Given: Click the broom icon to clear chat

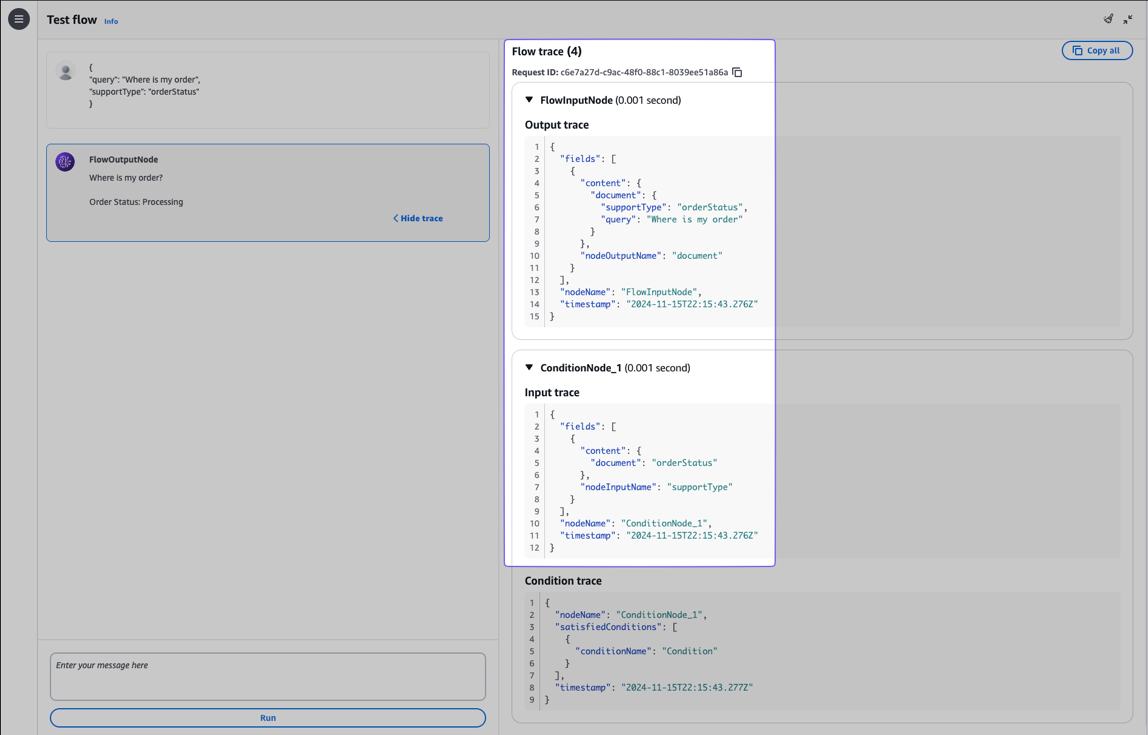Looking at the screenshot, I should [1108, 19].
